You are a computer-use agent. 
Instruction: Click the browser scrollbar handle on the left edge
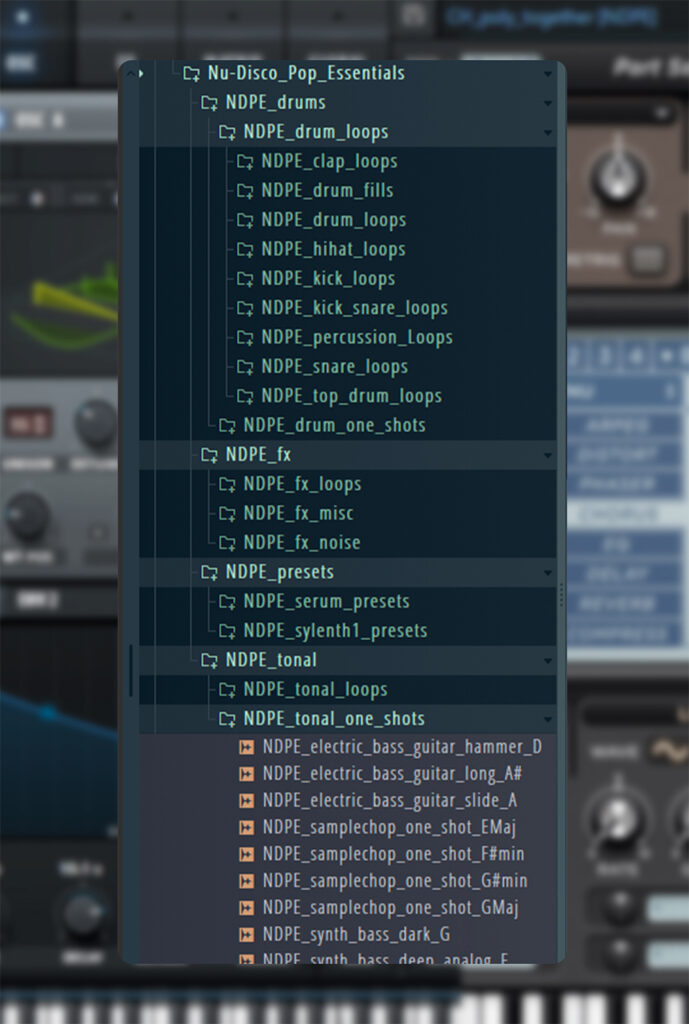(131, 670)
